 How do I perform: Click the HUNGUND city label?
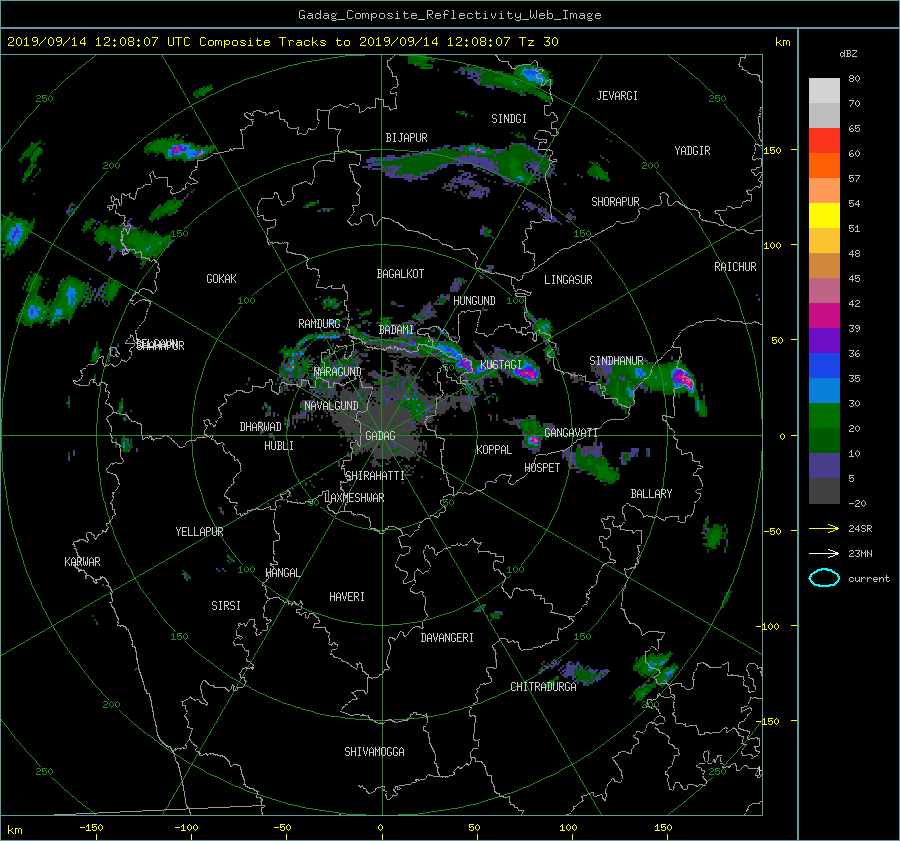click(474, 301)
